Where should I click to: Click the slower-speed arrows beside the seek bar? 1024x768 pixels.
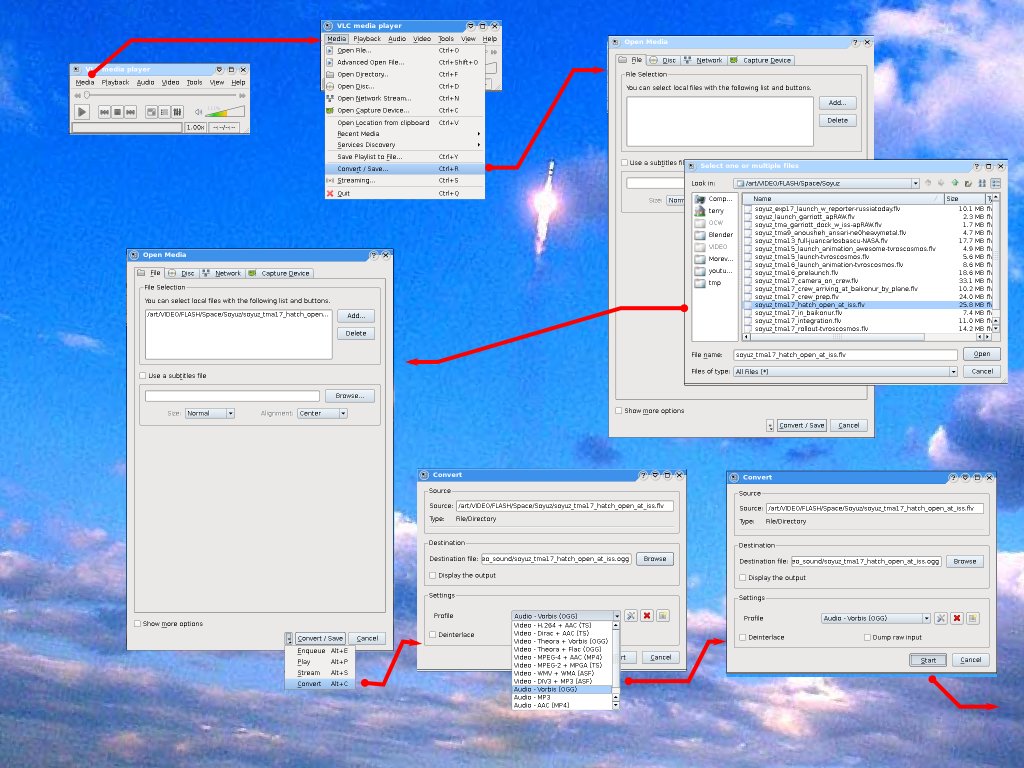tap(78, 96)
